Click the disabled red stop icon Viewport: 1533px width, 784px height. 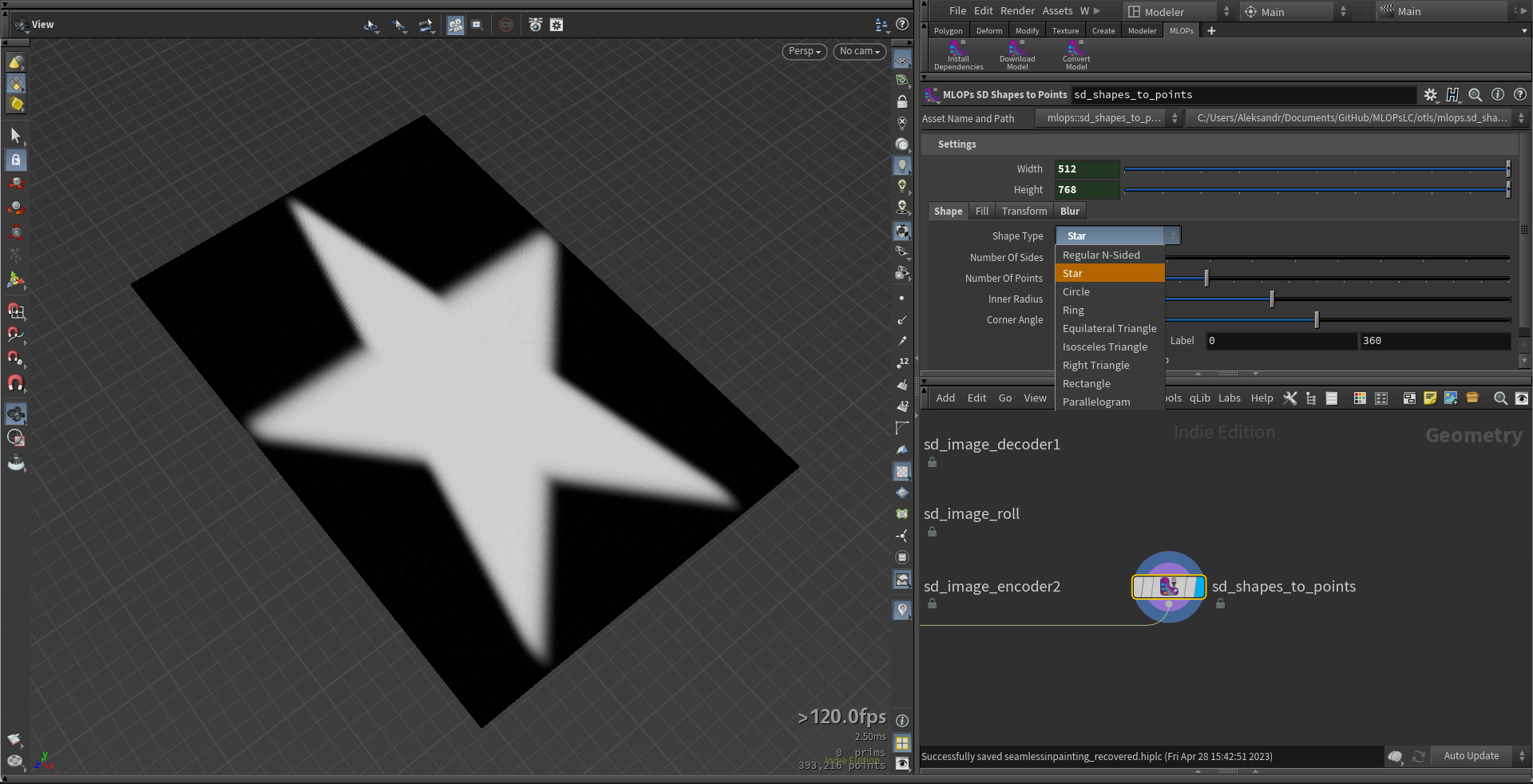(x=506, y=25)
